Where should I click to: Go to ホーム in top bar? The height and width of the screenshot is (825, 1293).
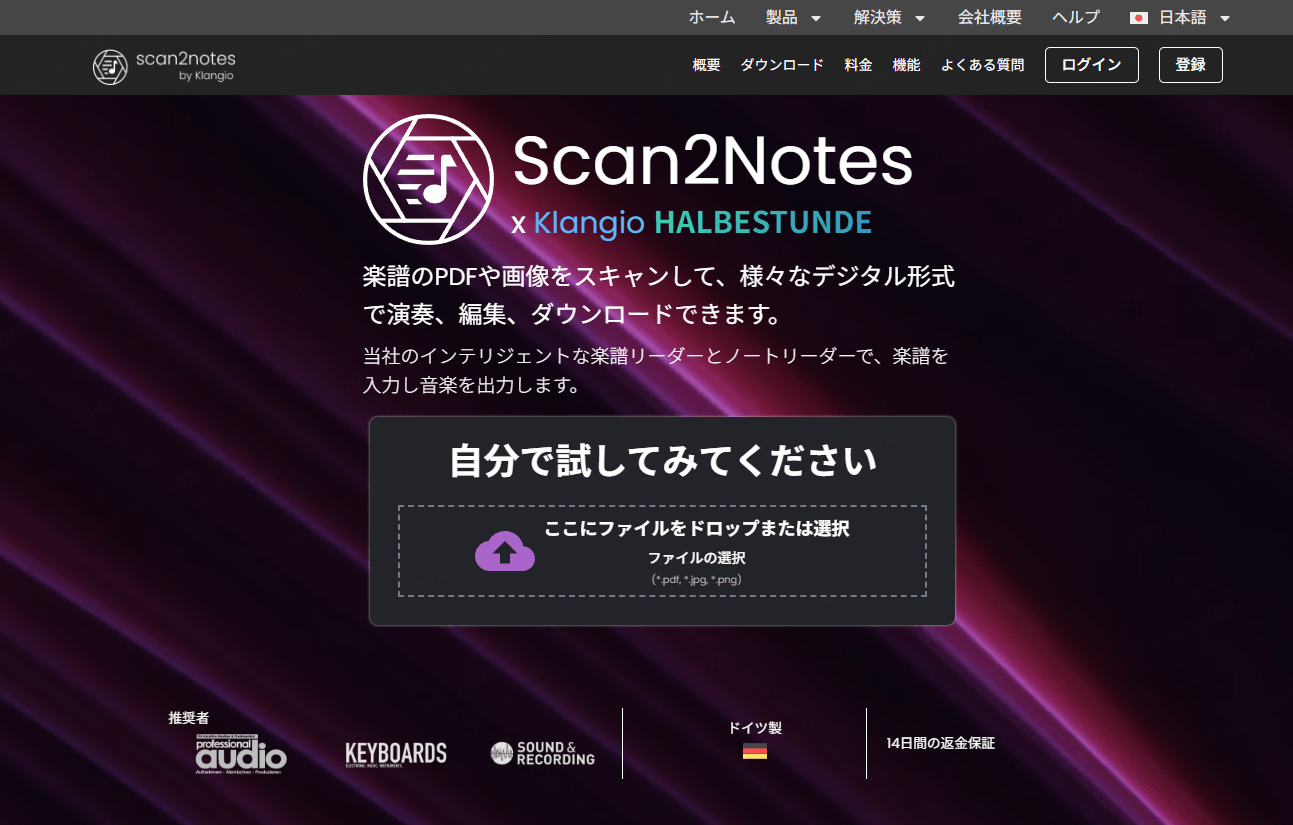[712, 18]
